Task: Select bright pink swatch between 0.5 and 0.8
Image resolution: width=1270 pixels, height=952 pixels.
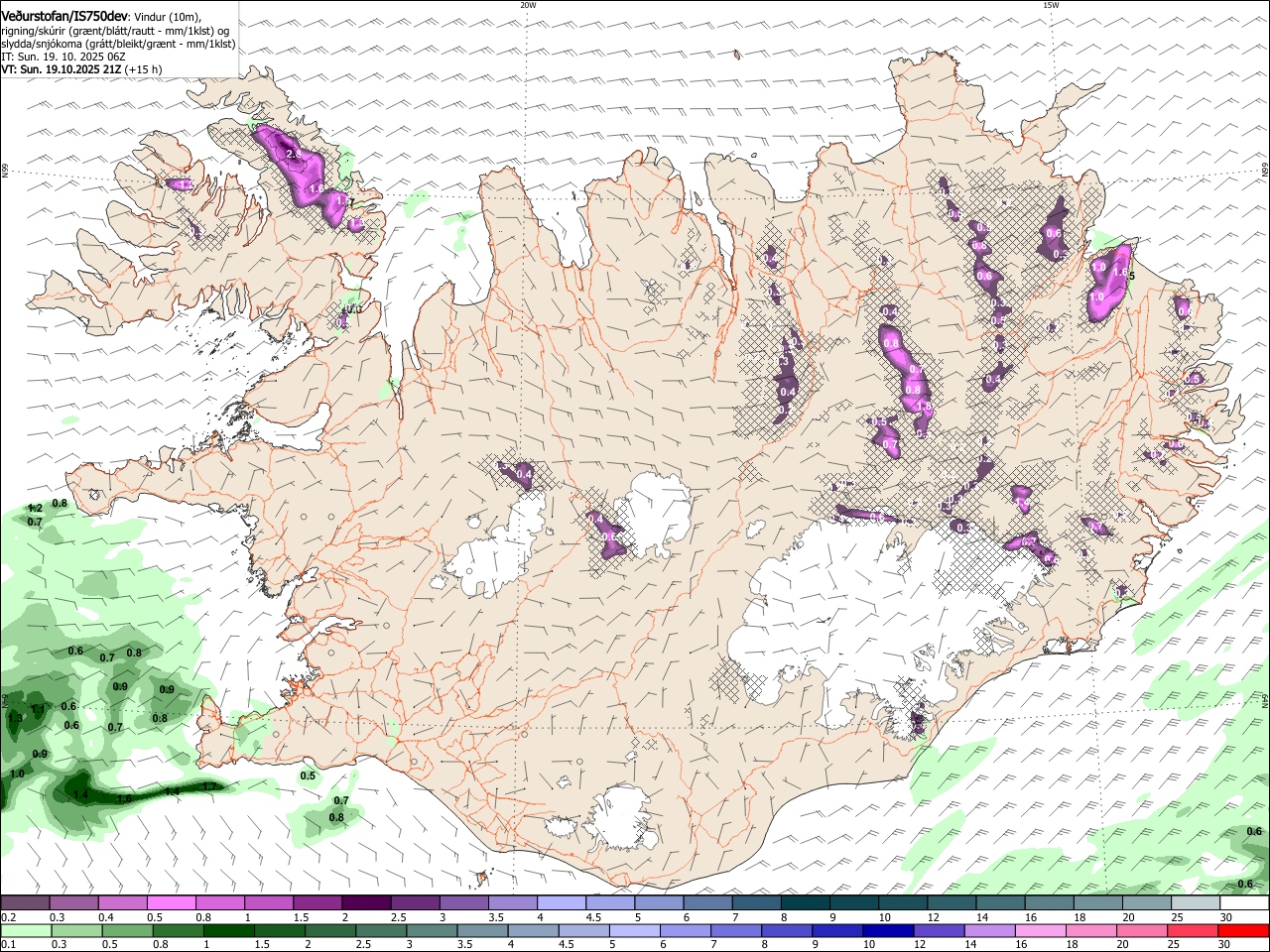Action: (171, 902)
